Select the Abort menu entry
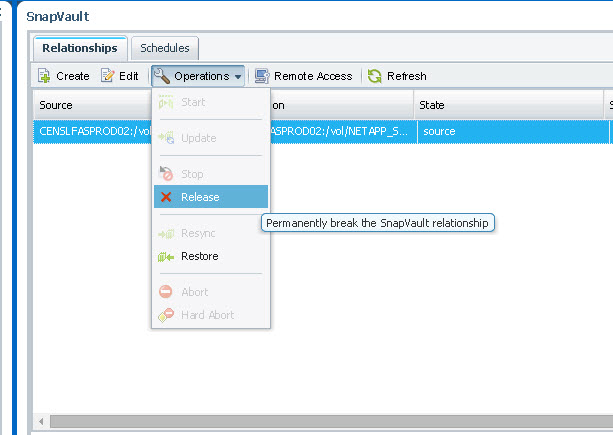 (211, 292)
